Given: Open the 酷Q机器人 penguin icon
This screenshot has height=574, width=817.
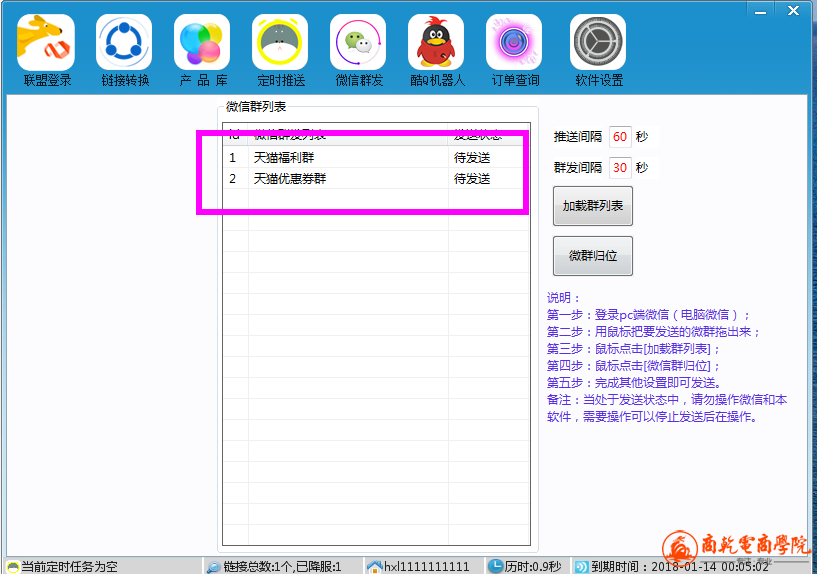Looking at the screenshot, I should click(436, 42).
